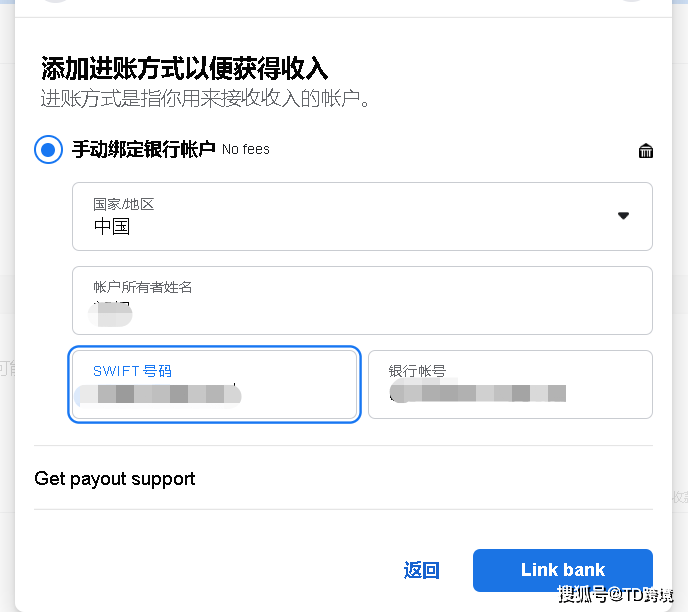Click the 返回 back button

421,570
